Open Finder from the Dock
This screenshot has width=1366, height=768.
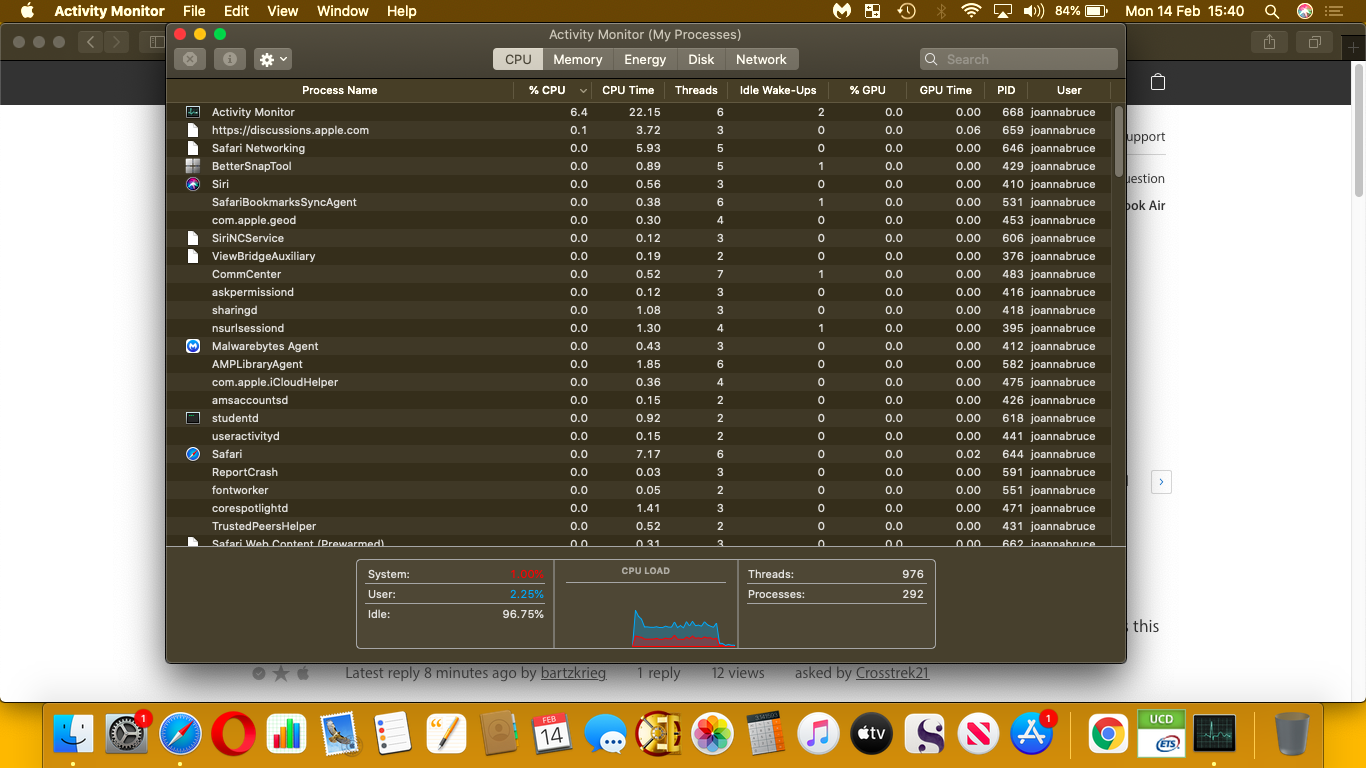pos(72,735)
